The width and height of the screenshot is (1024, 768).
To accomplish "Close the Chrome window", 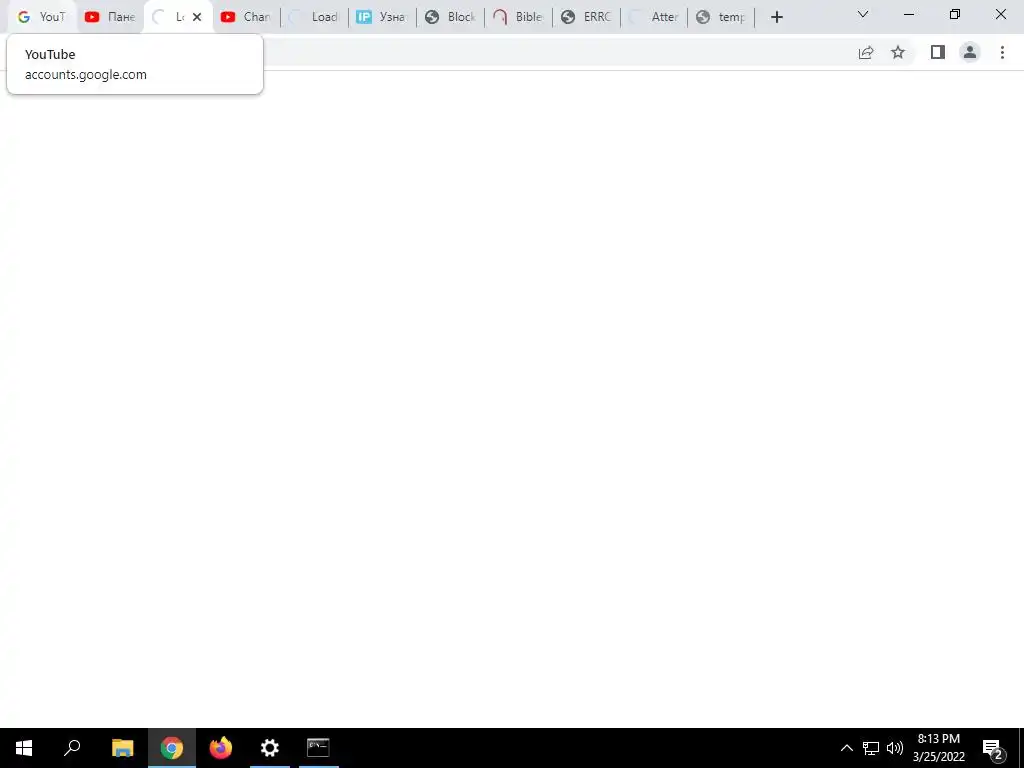I will [1000, 14].
